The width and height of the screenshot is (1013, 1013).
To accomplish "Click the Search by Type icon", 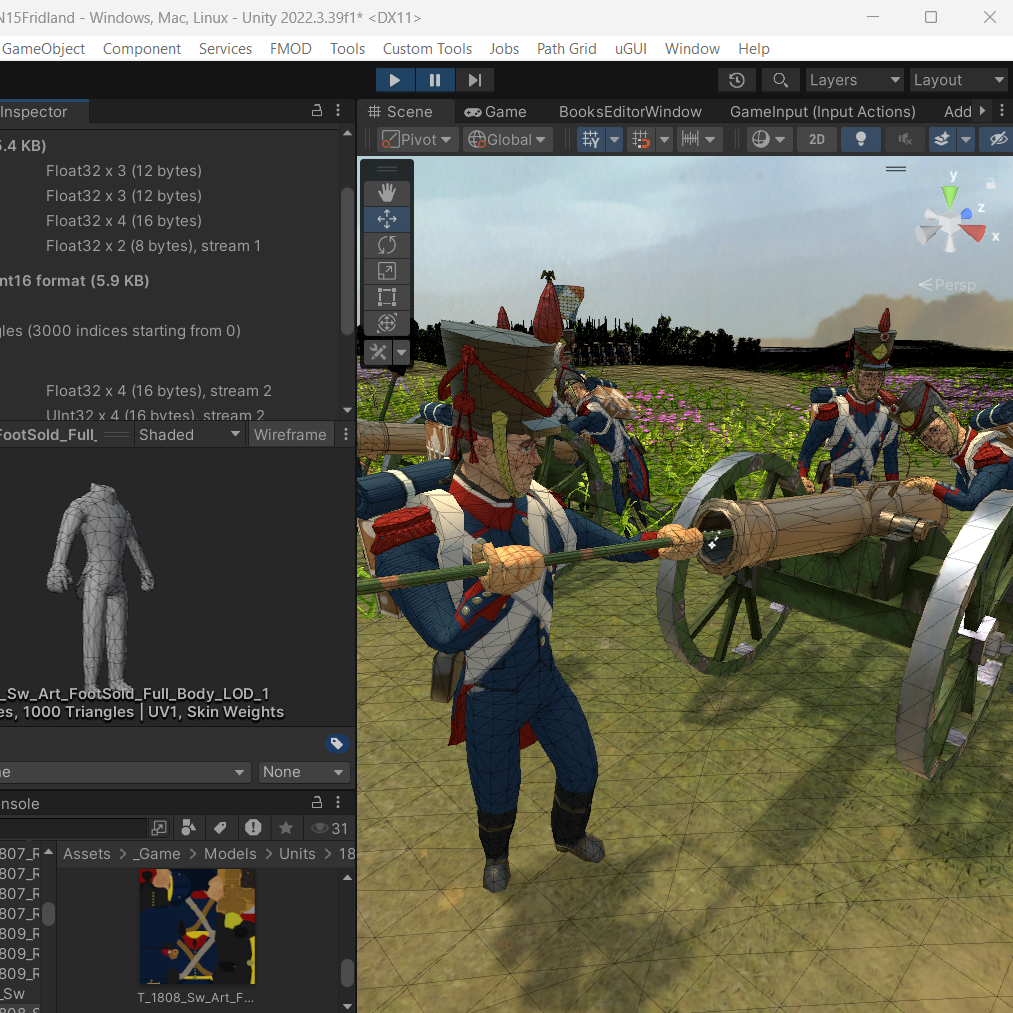I will [x=189, y=828].
